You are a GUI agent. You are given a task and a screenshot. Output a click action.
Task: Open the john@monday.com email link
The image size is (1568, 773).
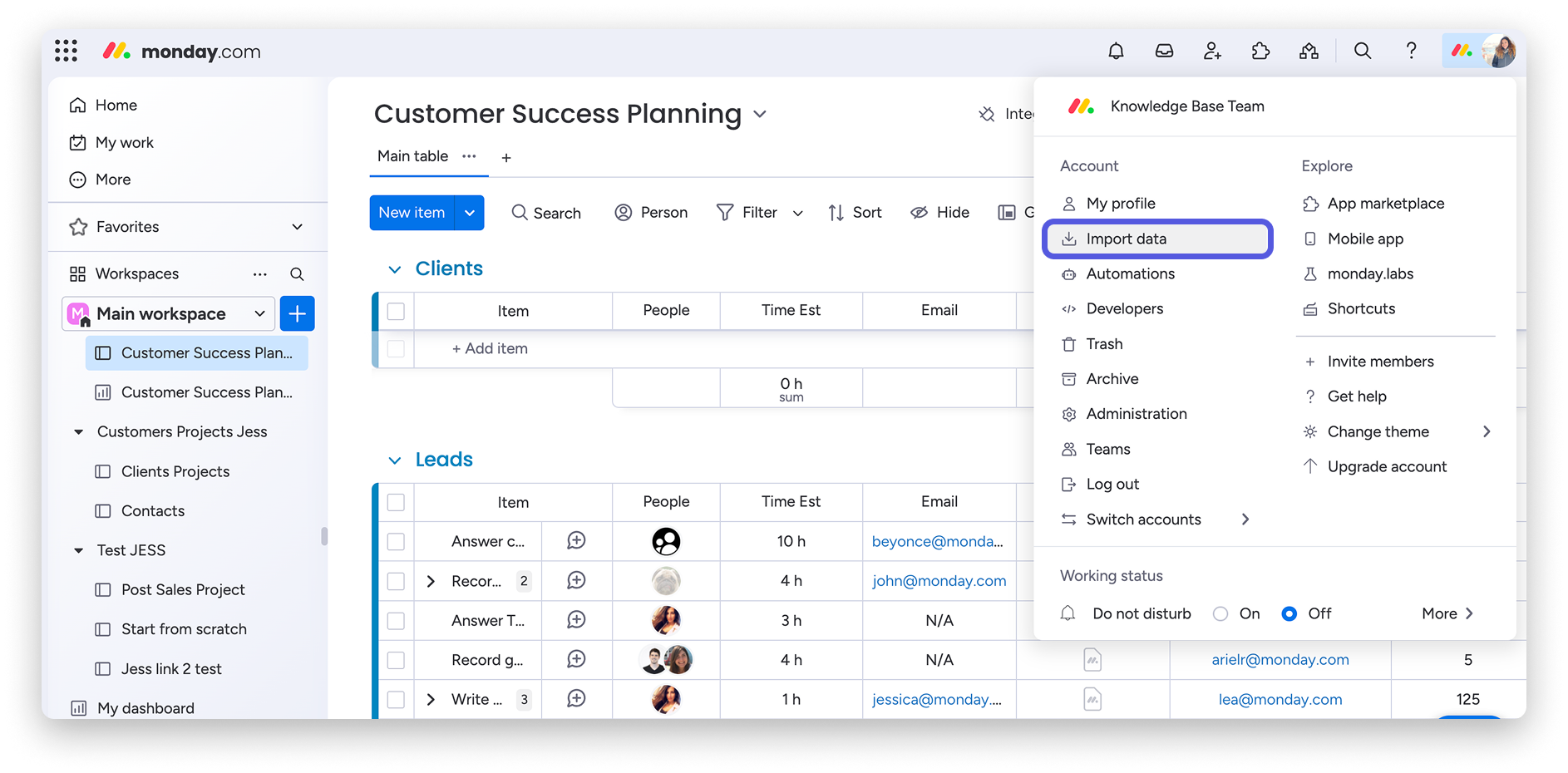pyautogui.click(x=939, y=581)
